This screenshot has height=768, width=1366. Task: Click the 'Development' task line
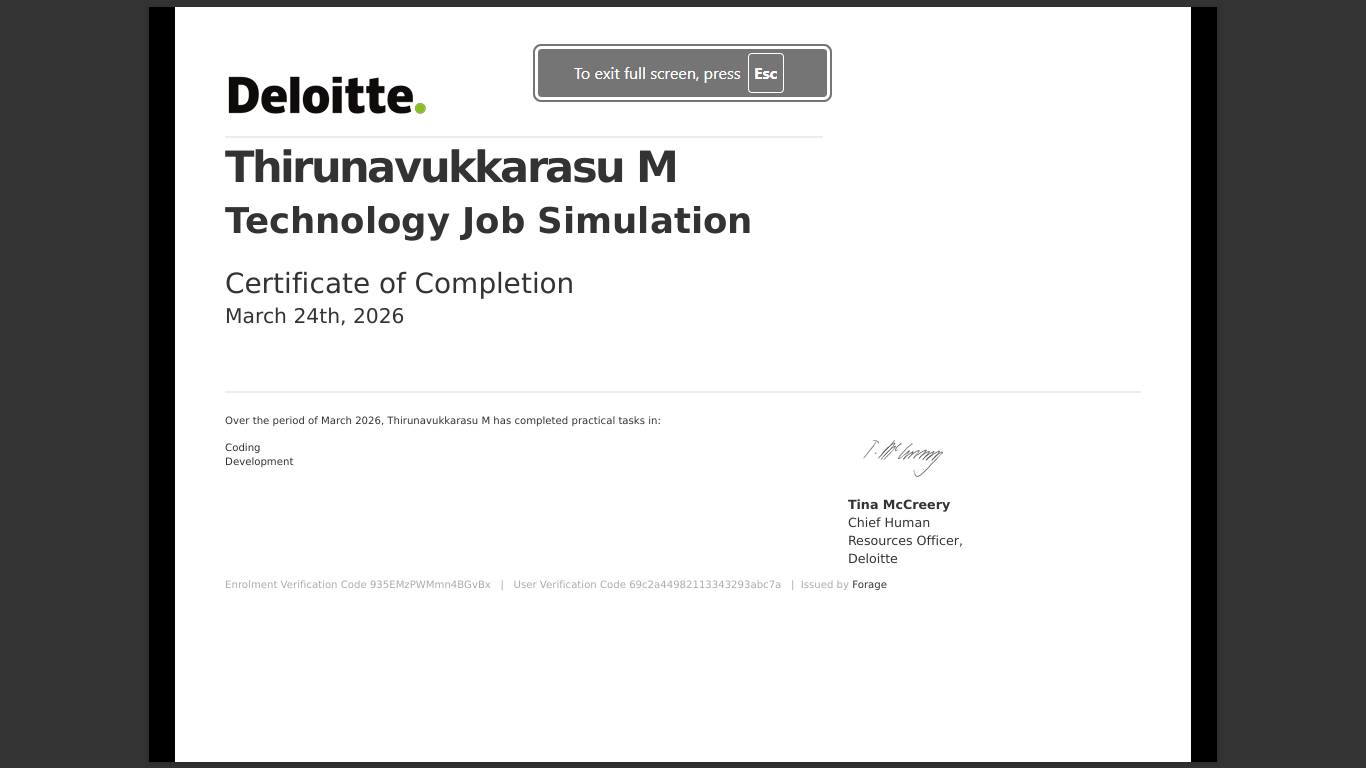[259, 462]
